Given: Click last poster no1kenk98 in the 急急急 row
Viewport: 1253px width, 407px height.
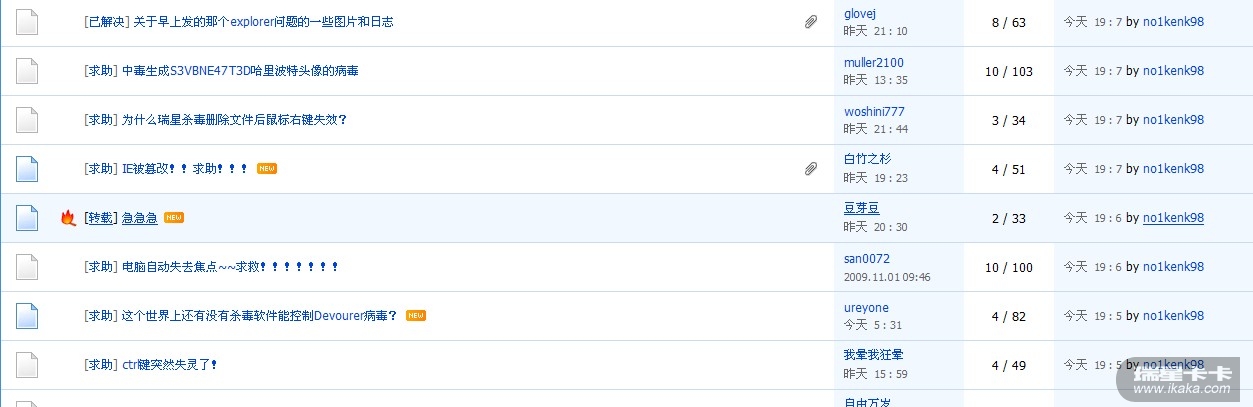Looking at the screenshot, I should [x=1173, y=218].
